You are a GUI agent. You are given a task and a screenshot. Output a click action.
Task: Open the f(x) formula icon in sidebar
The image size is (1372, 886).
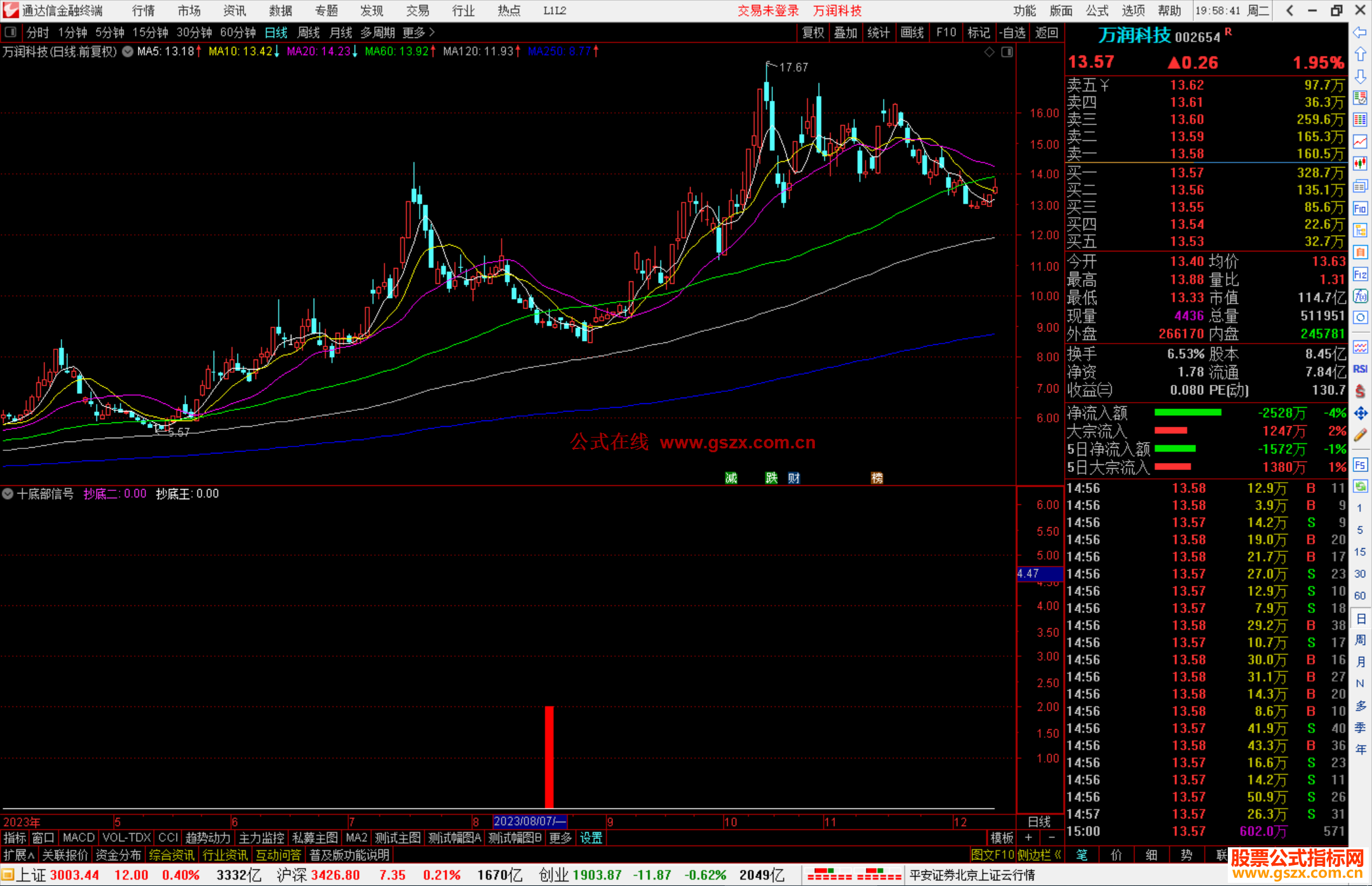pyautogui.click(x=1360, y=296)
